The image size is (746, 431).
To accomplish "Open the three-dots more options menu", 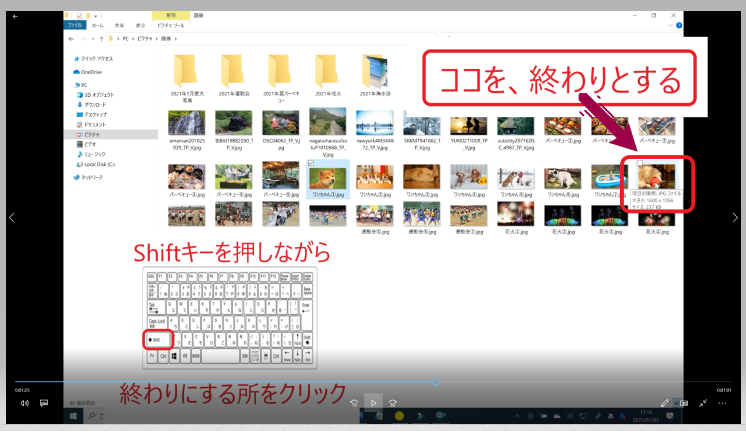I will (724, 403).
